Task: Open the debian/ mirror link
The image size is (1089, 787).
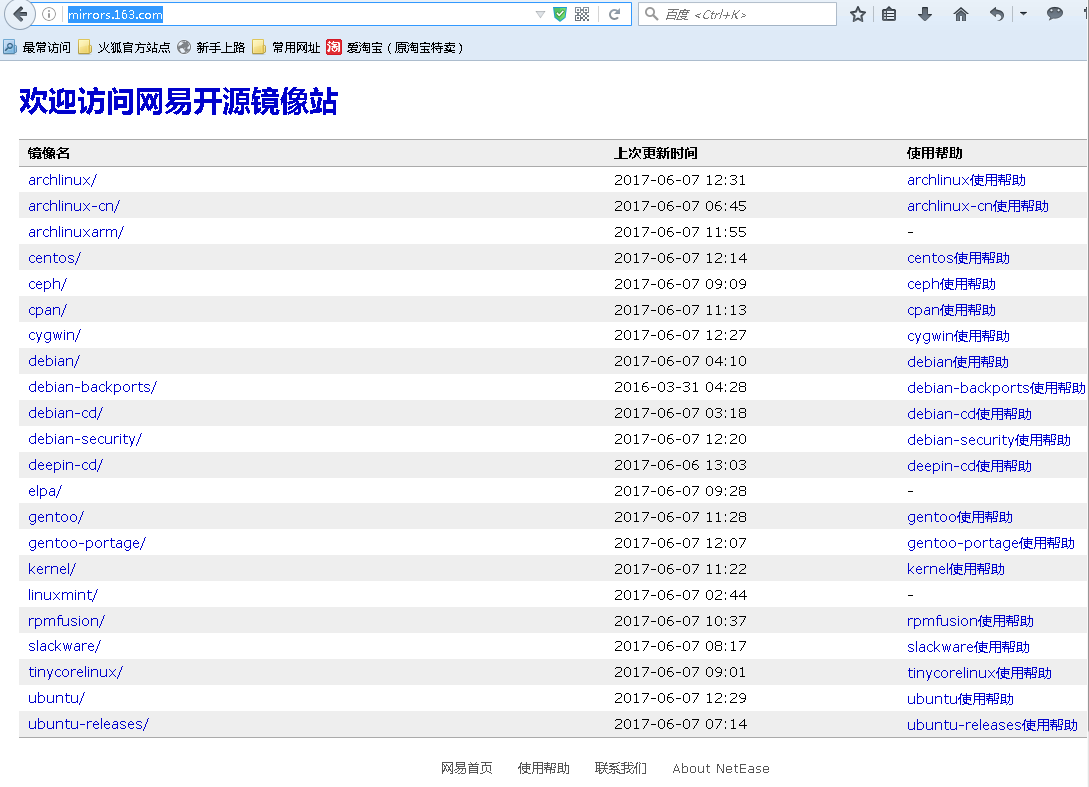Action: (x=53, y=361)
